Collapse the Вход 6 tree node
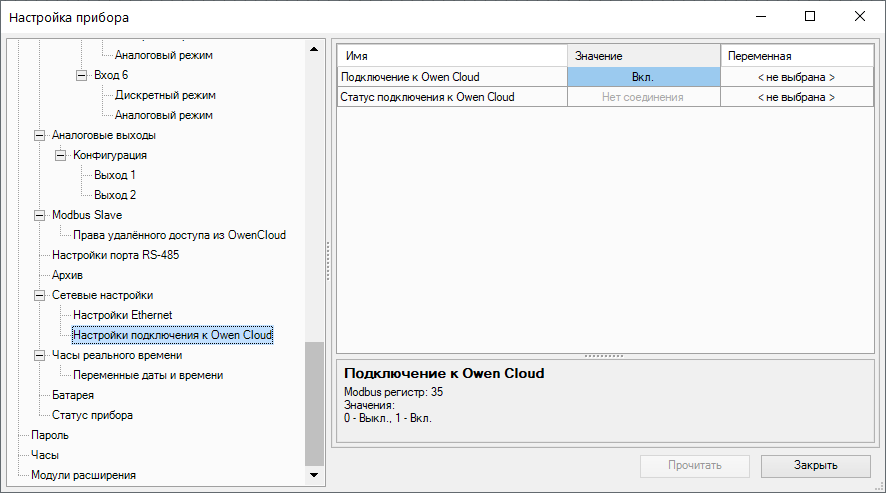The width and height of the screenshot is (886, 493). coord(82,75)
